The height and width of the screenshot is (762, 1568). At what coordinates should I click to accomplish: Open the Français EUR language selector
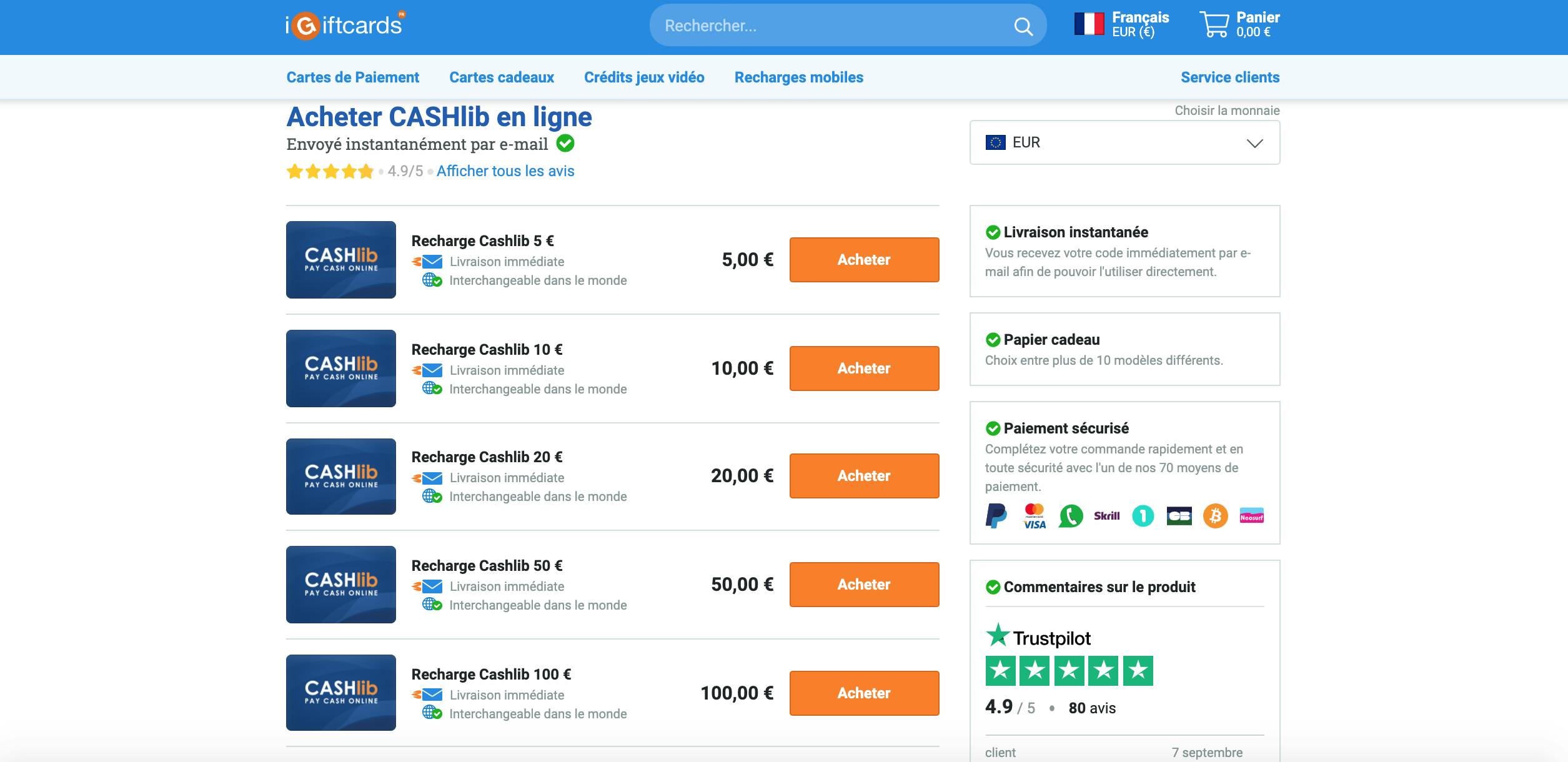[1122, 24]
